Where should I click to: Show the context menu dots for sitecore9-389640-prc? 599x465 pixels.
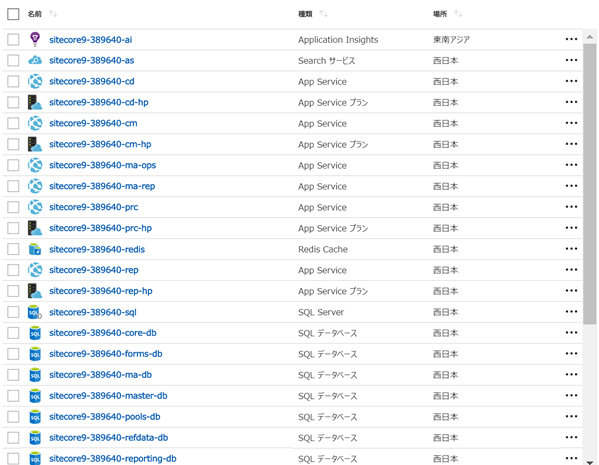click(x=571, y=207)
